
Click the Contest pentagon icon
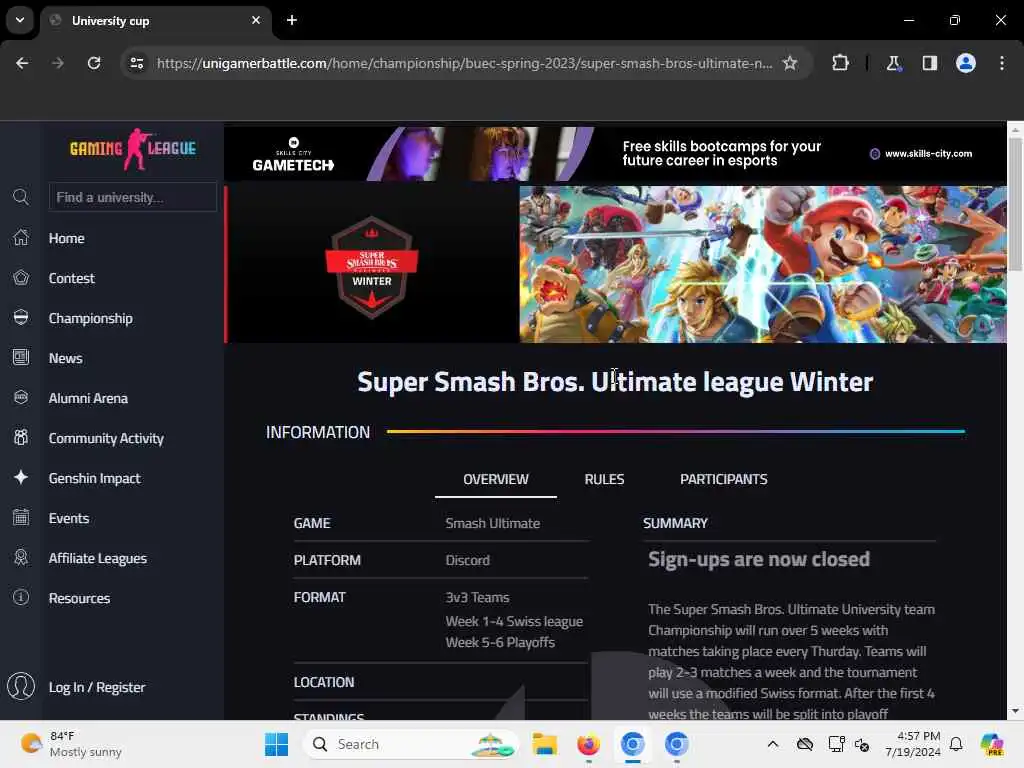pyautogui.click(x=21, y=278)
